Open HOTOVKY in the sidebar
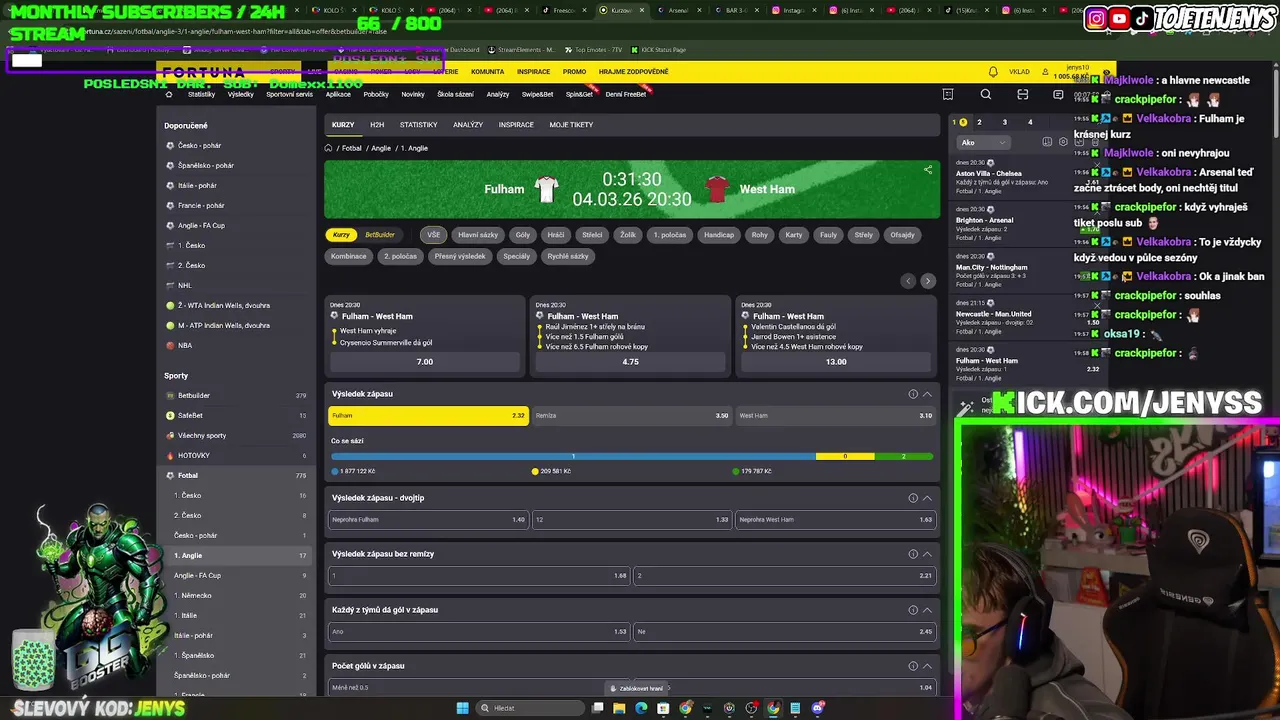Screen dimensions: 1280x720 [238, 455]
